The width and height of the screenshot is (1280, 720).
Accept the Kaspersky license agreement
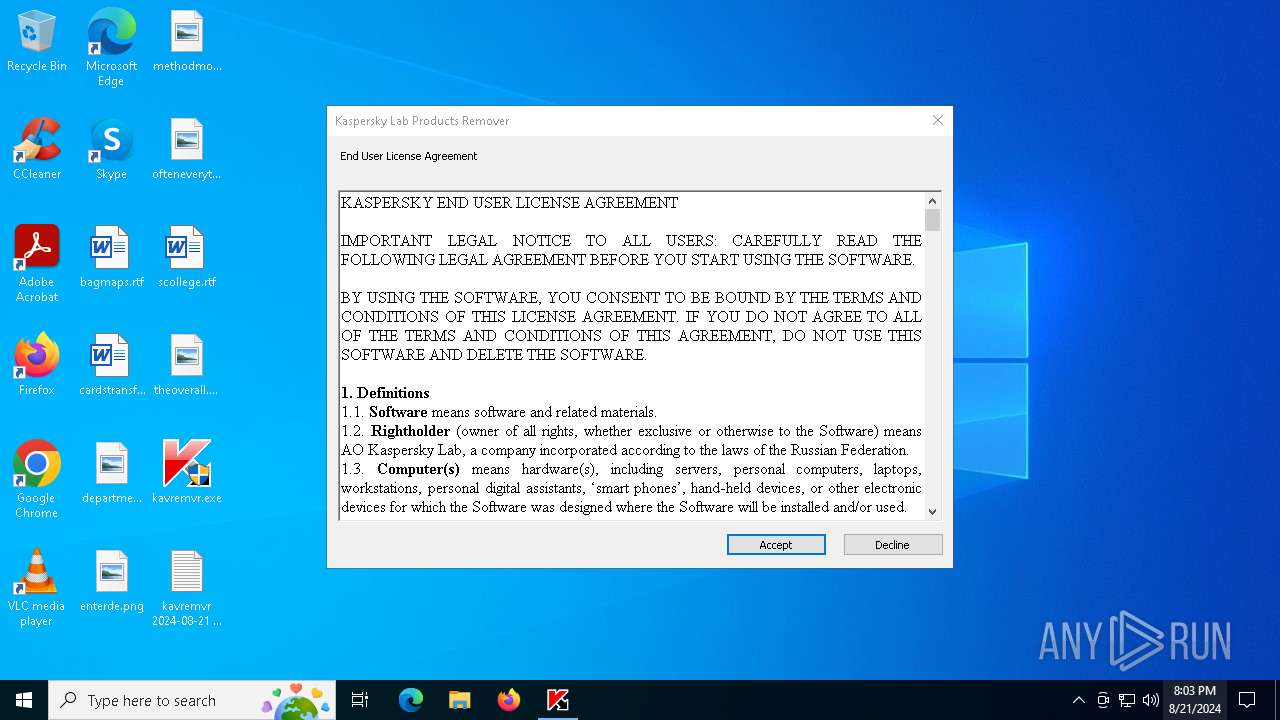click(x=776, y=545)
